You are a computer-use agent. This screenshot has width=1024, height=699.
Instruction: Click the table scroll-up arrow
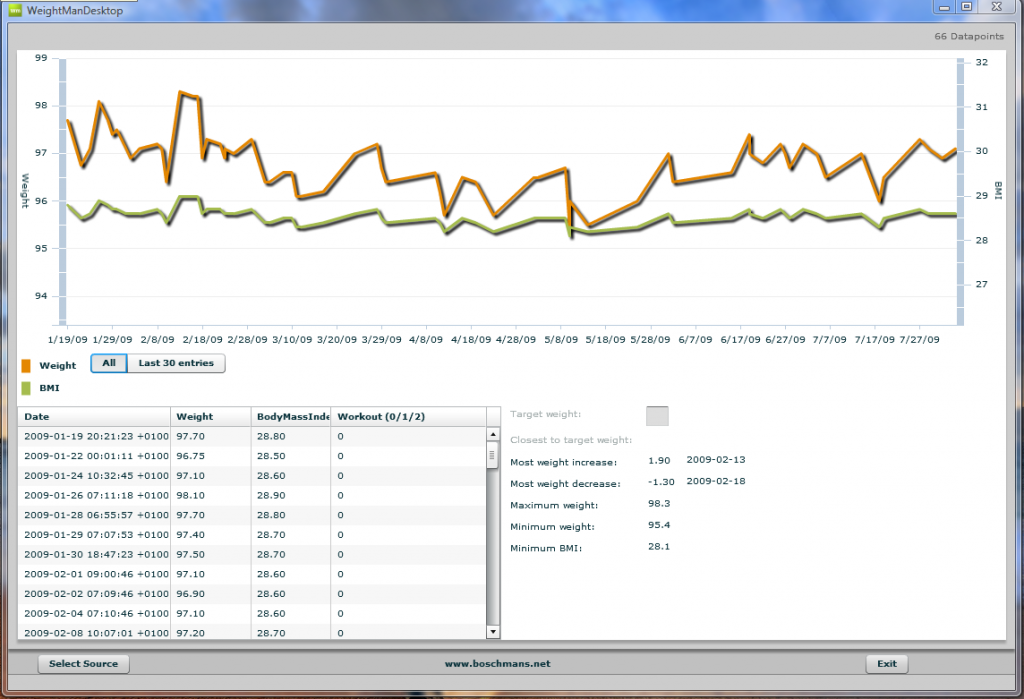click(x=493, y=435)
